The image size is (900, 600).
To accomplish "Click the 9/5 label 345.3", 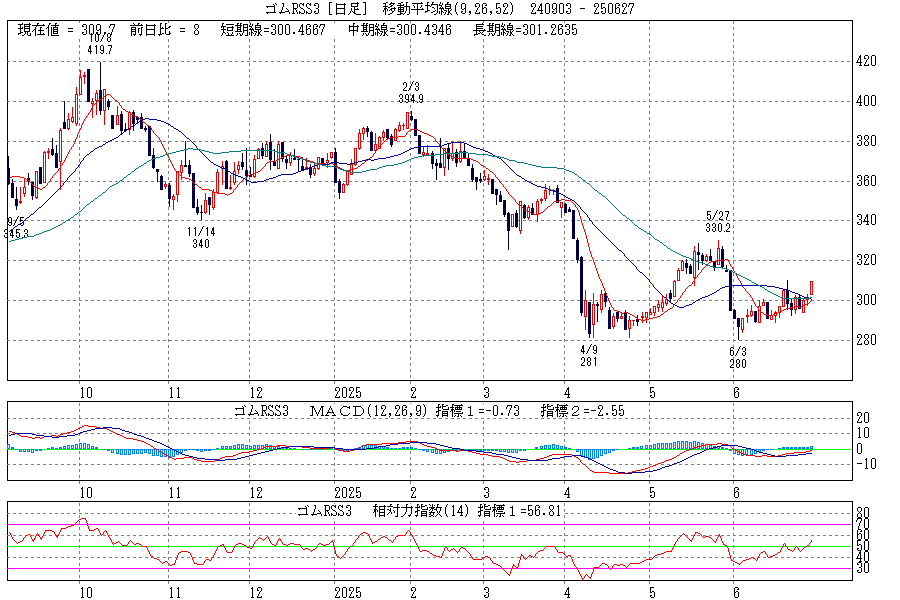I will point(15,233).
